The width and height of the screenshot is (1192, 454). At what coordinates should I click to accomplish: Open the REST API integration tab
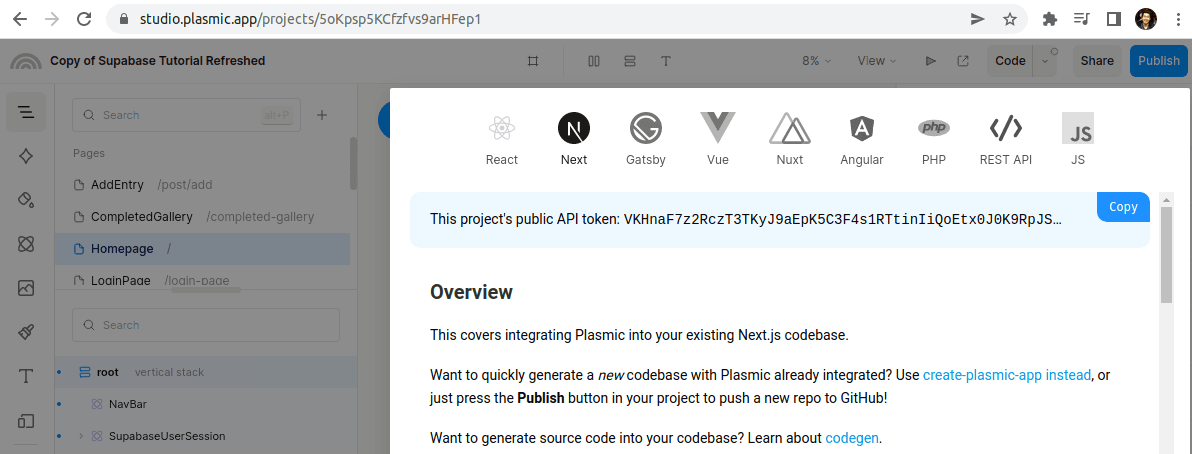[1006, 139]
